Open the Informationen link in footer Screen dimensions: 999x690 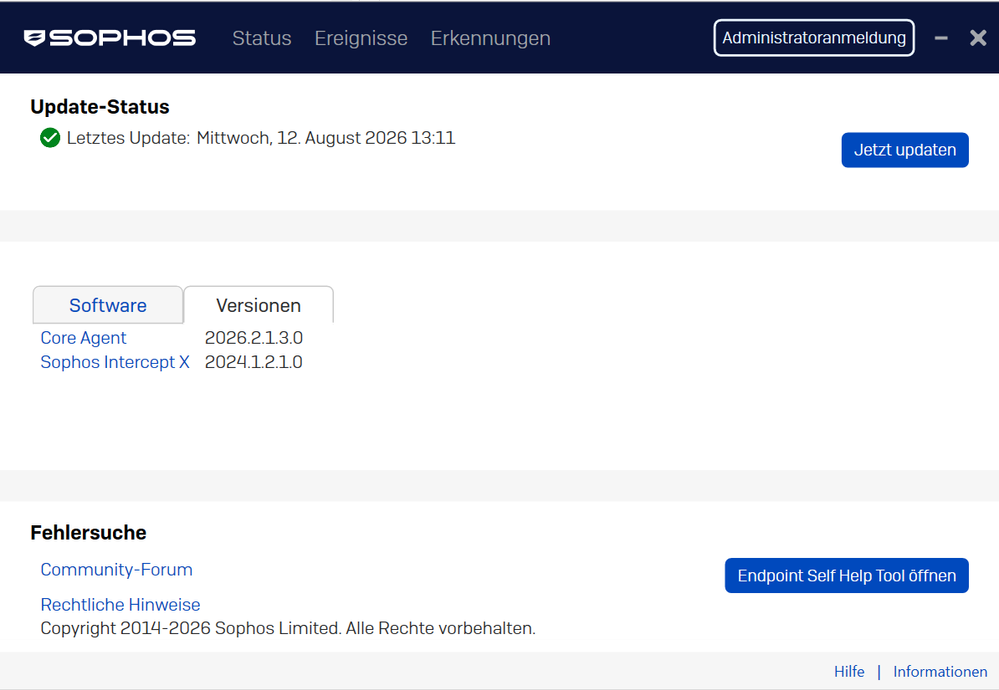coord(940,672)
